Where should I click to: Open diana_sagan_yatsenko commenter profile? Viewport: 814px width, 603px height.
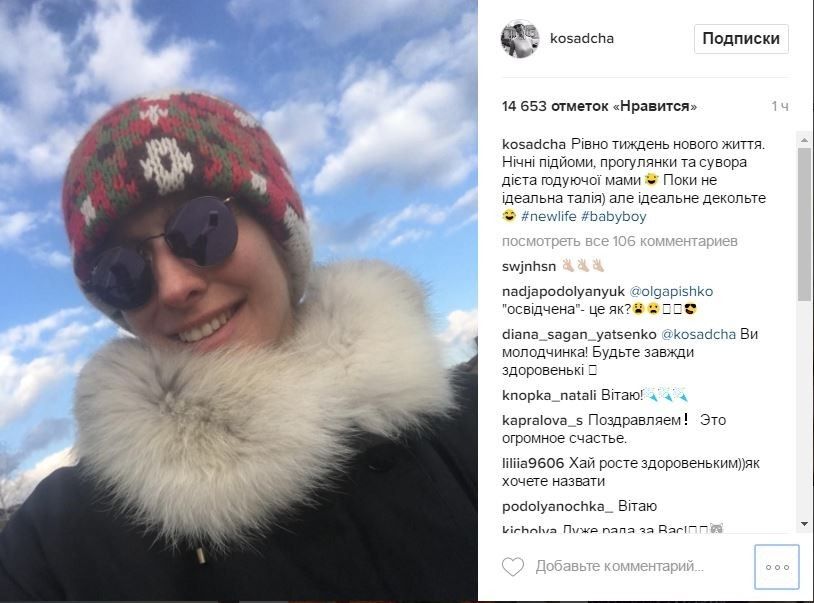tap(579, 335)
